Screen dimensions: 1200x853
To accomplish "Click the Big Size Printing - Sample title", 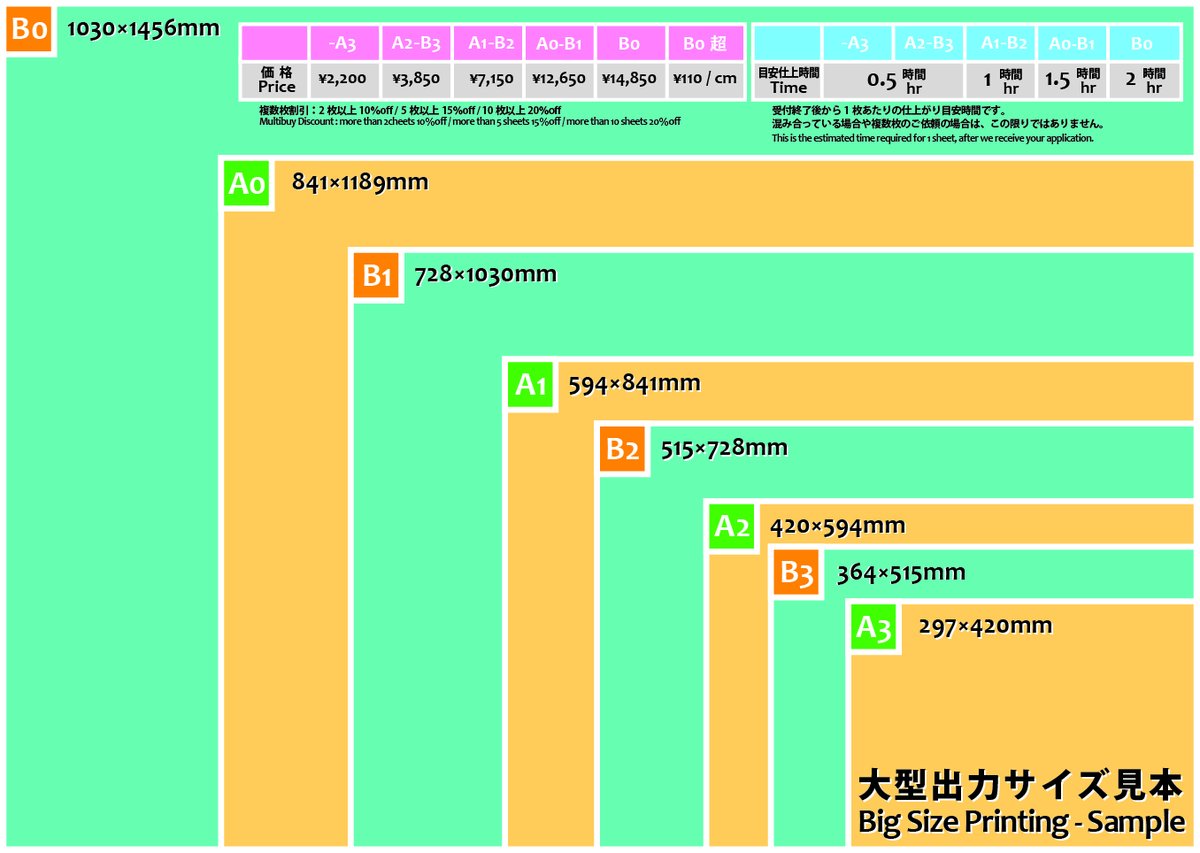I will [x=1021, y=822].
